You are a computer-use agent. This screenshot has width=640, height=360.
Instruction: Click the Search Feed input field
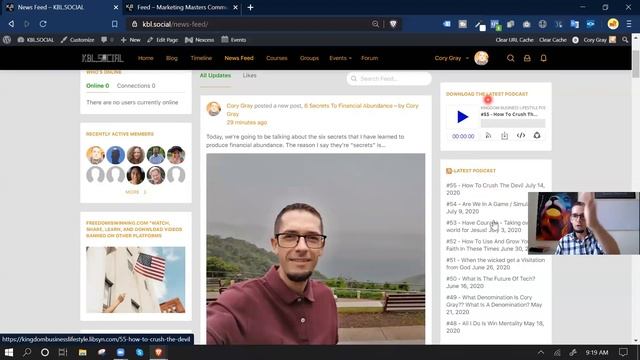coord(389,78)
